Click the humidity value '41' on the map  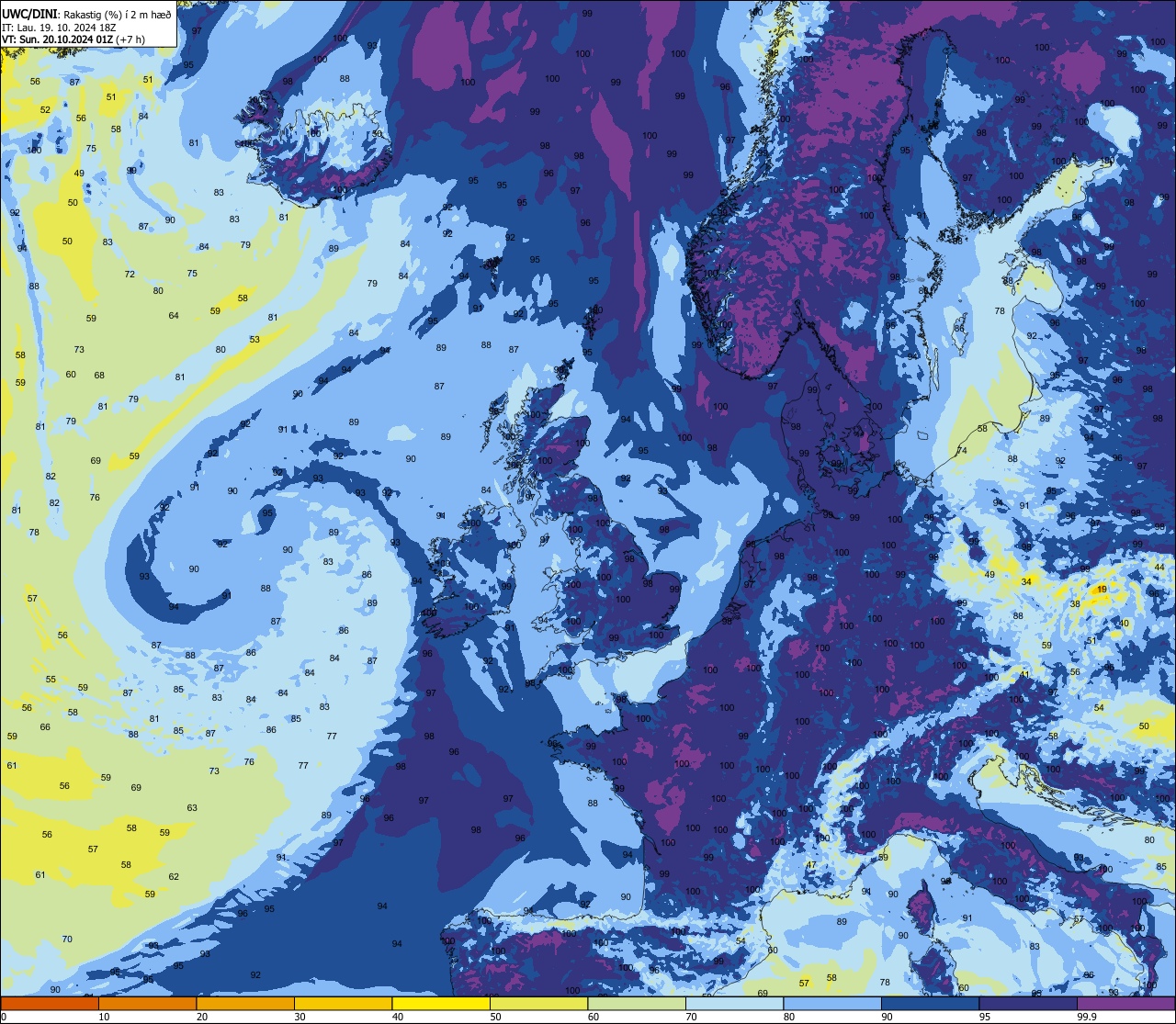coord(1025,675)
